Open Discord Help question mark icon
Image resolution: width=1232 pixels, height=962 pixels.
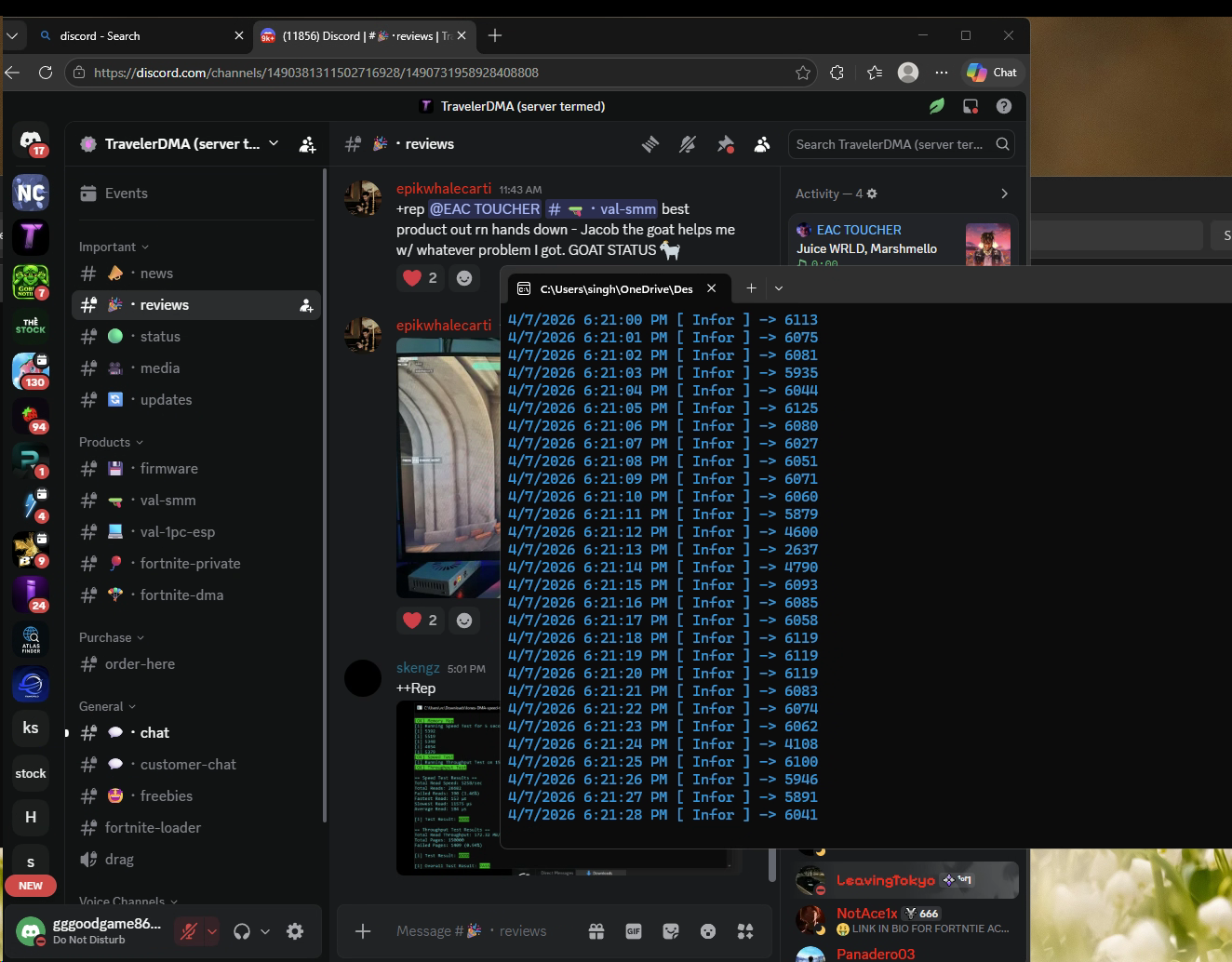(x=1004, y=106)
